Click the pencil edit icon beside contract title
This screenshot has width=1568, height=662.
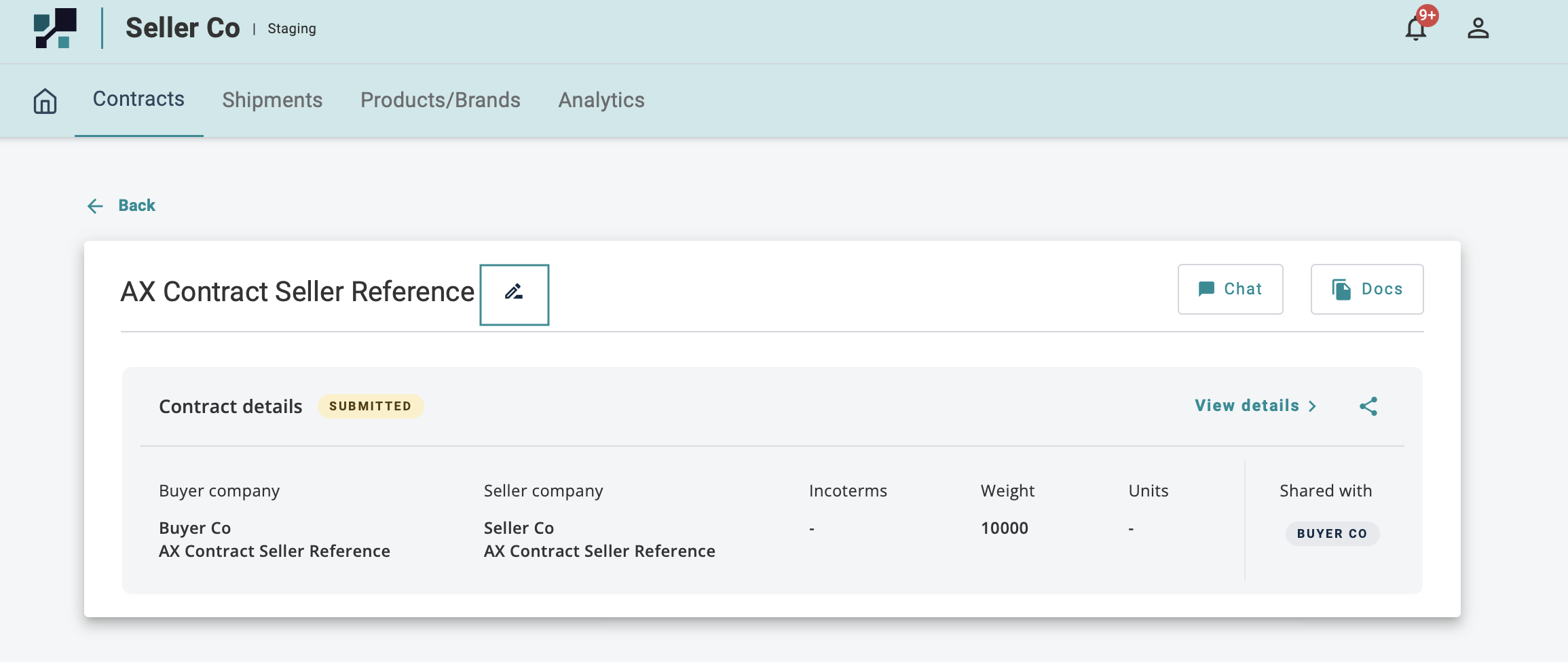[x=514, y=294]
